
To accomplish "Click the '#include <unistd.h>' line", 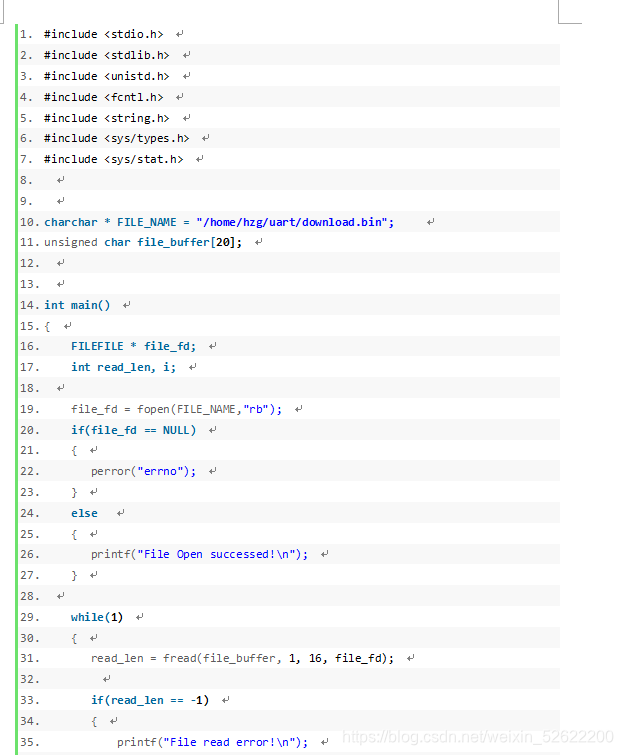I will coord(106,76).
